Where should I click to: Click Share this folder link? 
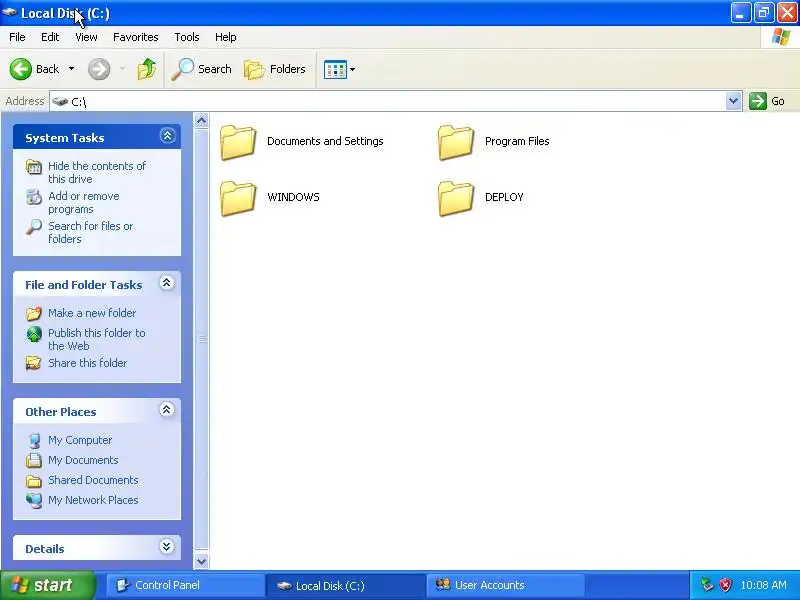coord(87,363)
